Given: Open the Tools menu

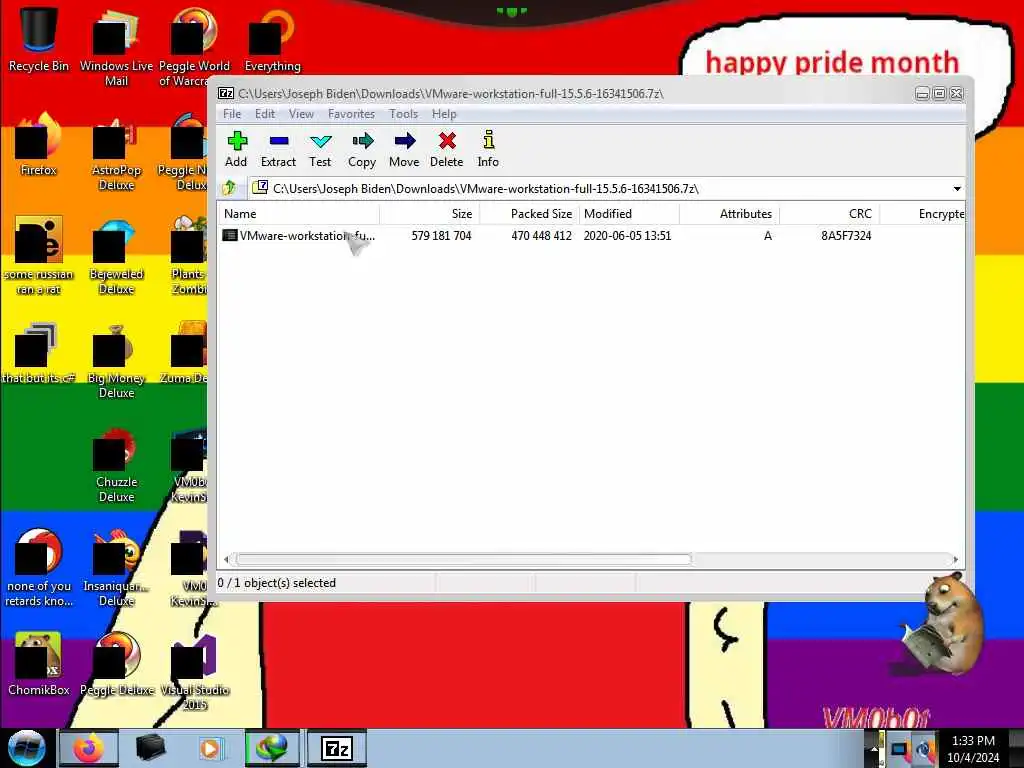Looking at the screenshot, I should click(404, 114).
